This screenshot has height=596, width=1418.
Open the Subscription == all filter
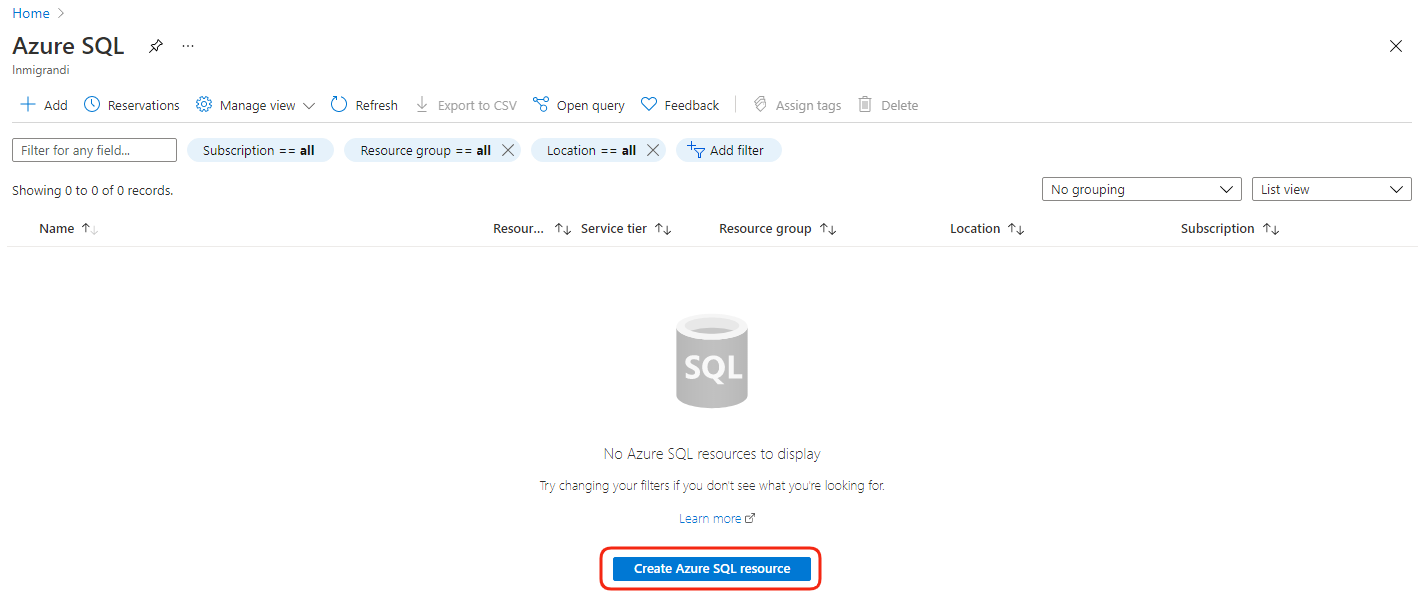coord(260,150)
